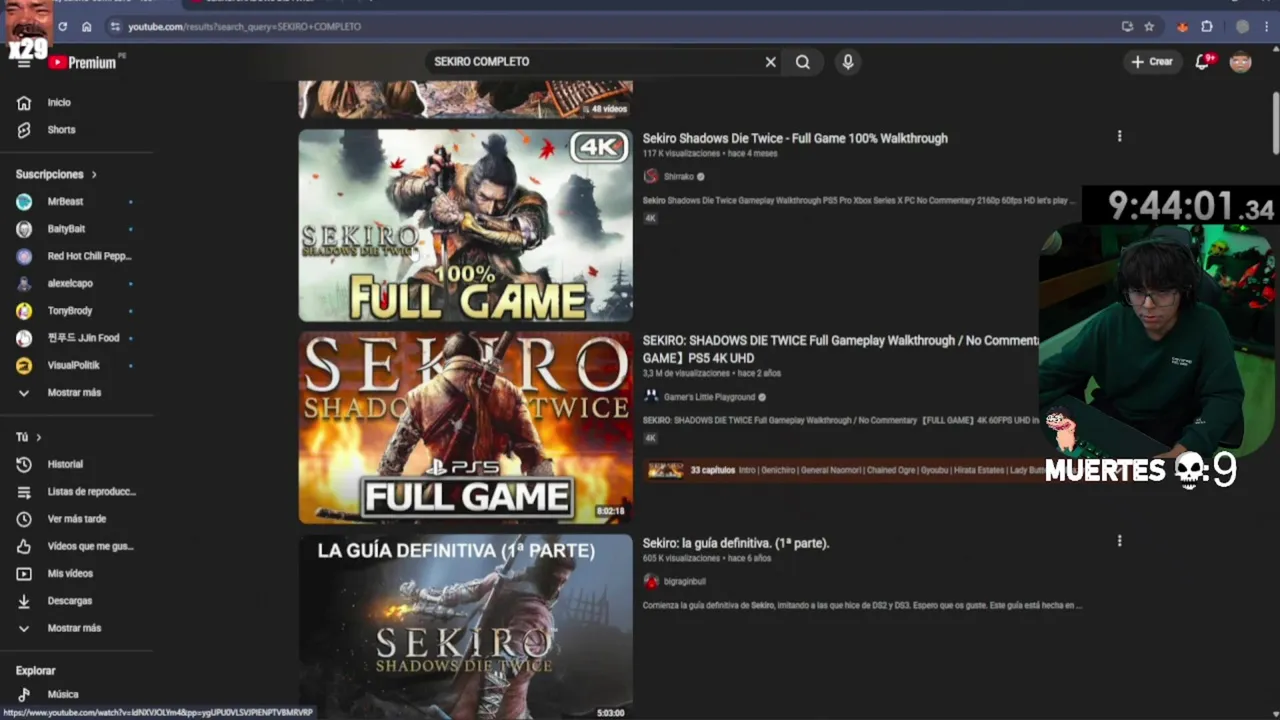Go to YouTube Premium home logo
This screenshot has height=720, width=1280.
click(x=82, y=62)
